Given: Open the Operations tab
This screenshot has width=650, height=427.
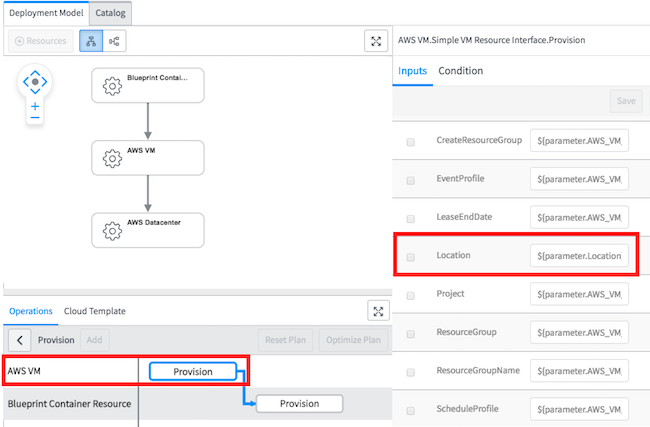Looking at the screenshot, I should [x=31, y=311].
